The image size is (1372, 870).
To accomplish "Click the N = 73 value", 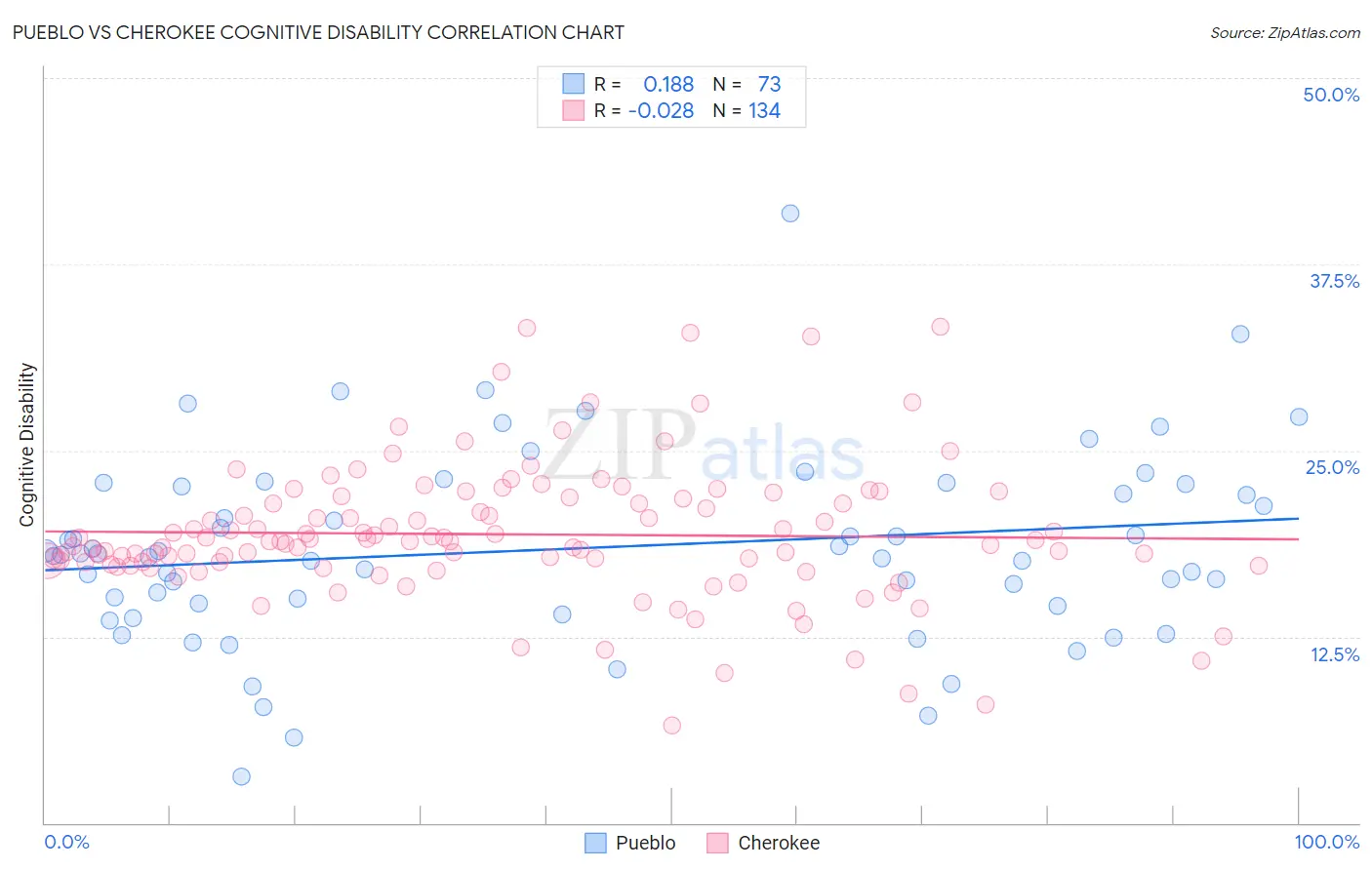I will click(747, 84).
